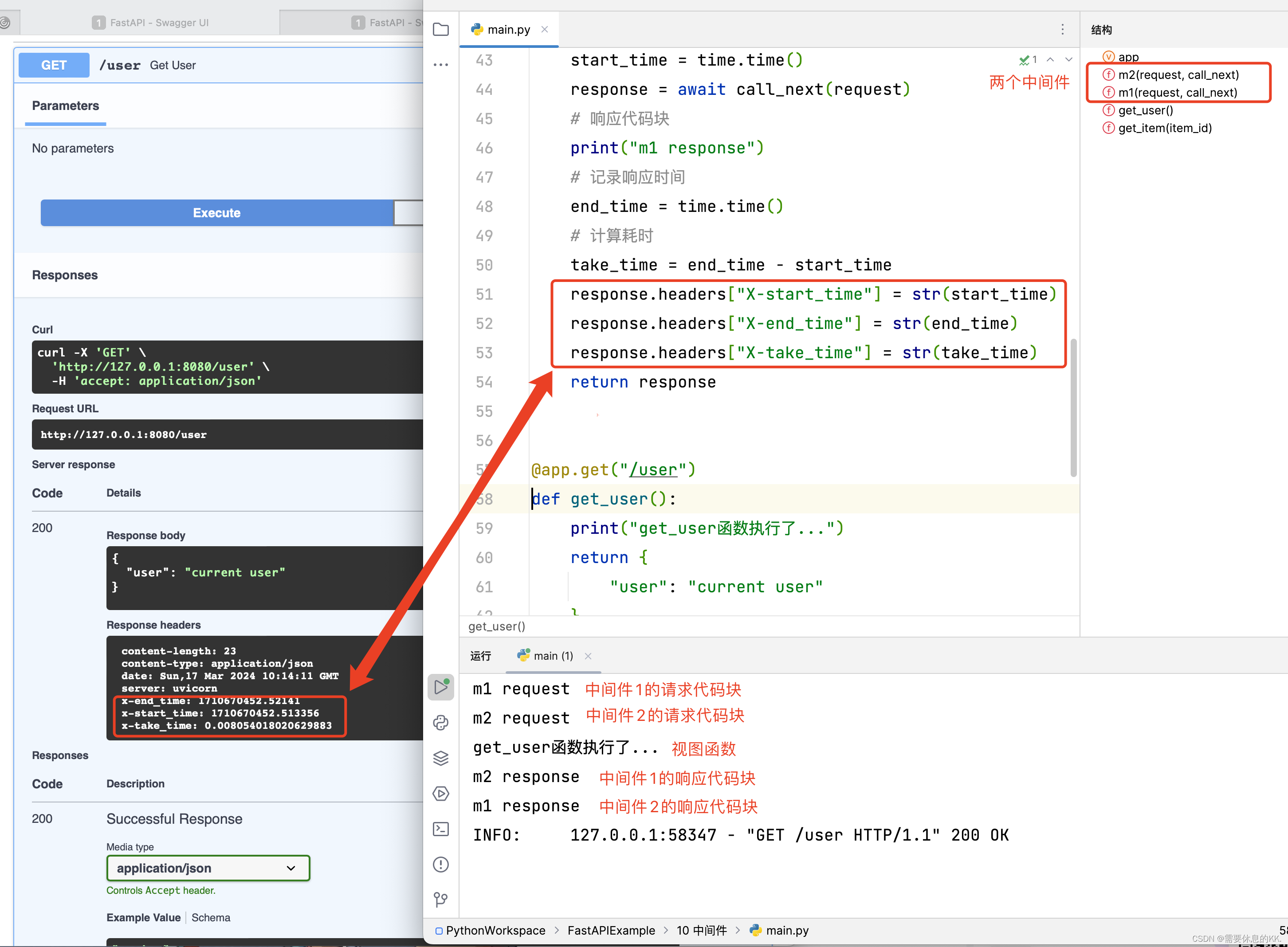This screenshot has width=1288, height=947.
Task: Click the 'Successful Response' description text
Action: [x=174, y=819]
